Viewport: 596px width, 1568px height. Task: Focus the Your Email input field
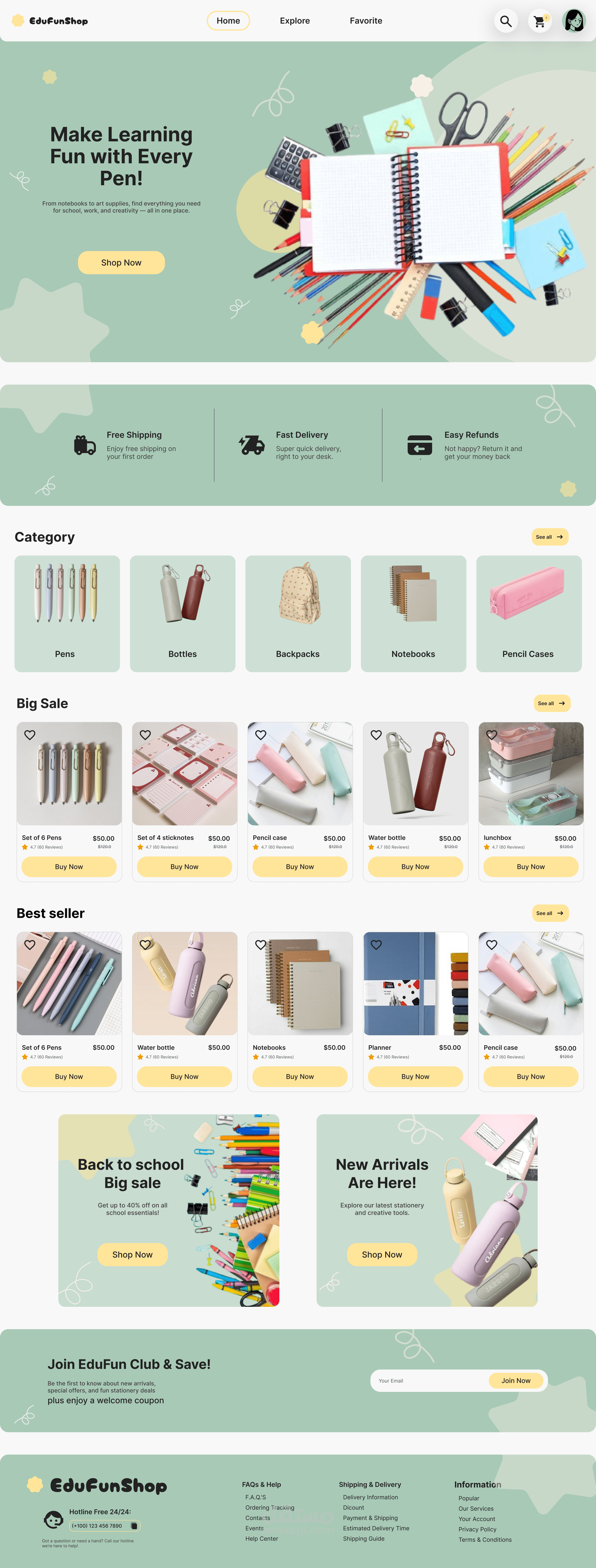point(429,1380)
